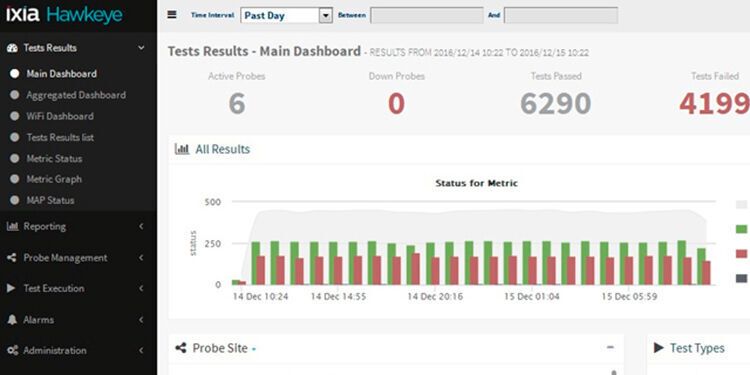Open MAP Status menu item
Screen dimensions: 750x375
(x=50, y=200)
